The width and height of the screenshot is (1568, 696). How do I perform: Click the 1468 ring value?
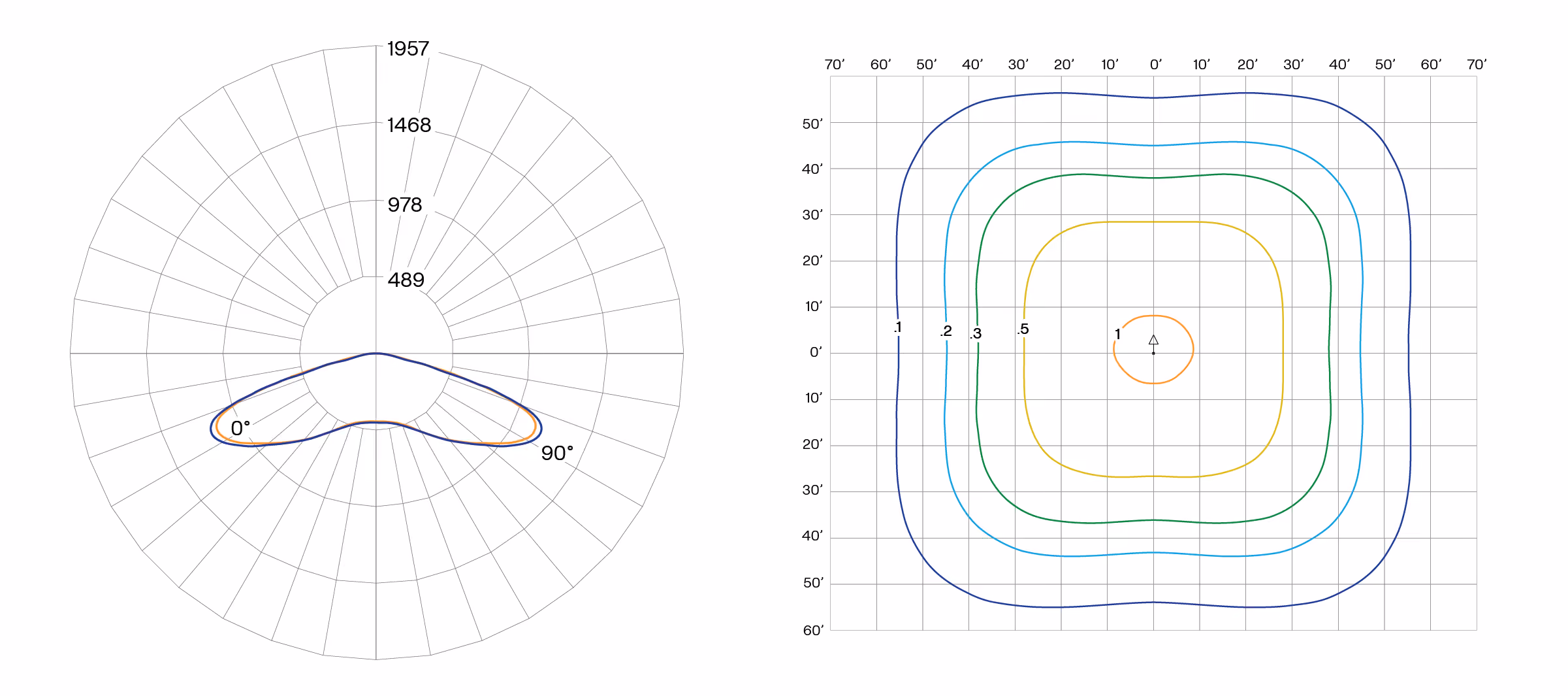point(409,125)
